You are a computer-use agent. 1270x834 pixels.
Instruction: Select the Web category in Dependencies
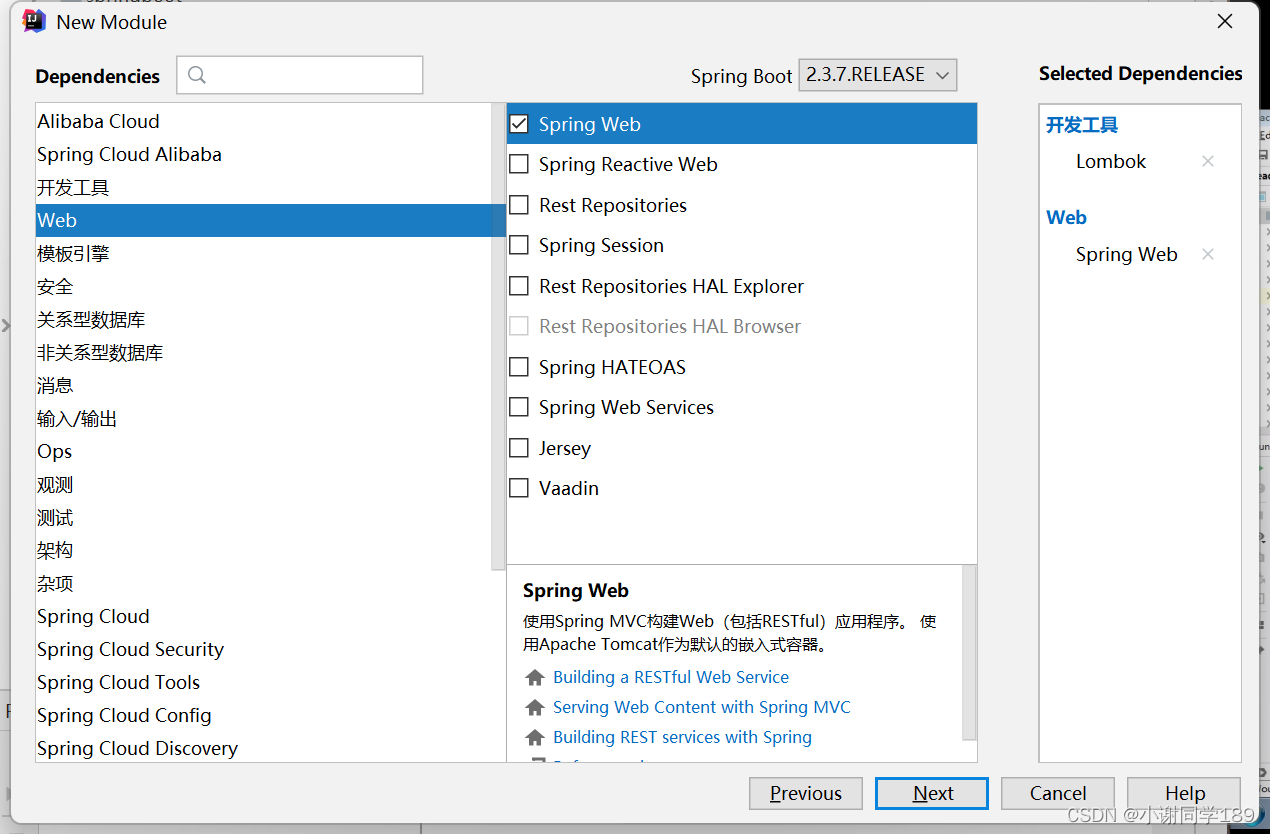coord(264,220)
